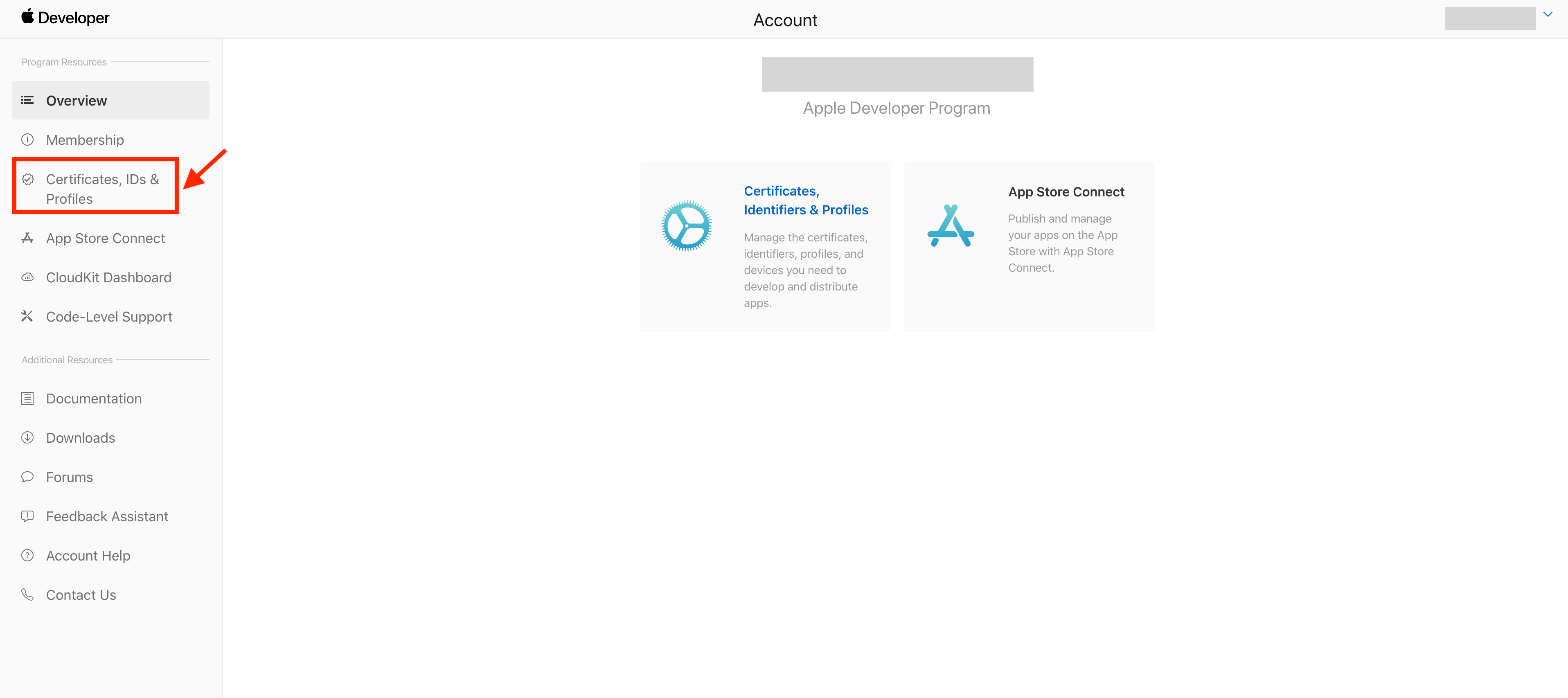The height and width of the screenshot is (698, 1568).
Task: Click the redacted account name at top right
Action: click(x=1489, y=18)
